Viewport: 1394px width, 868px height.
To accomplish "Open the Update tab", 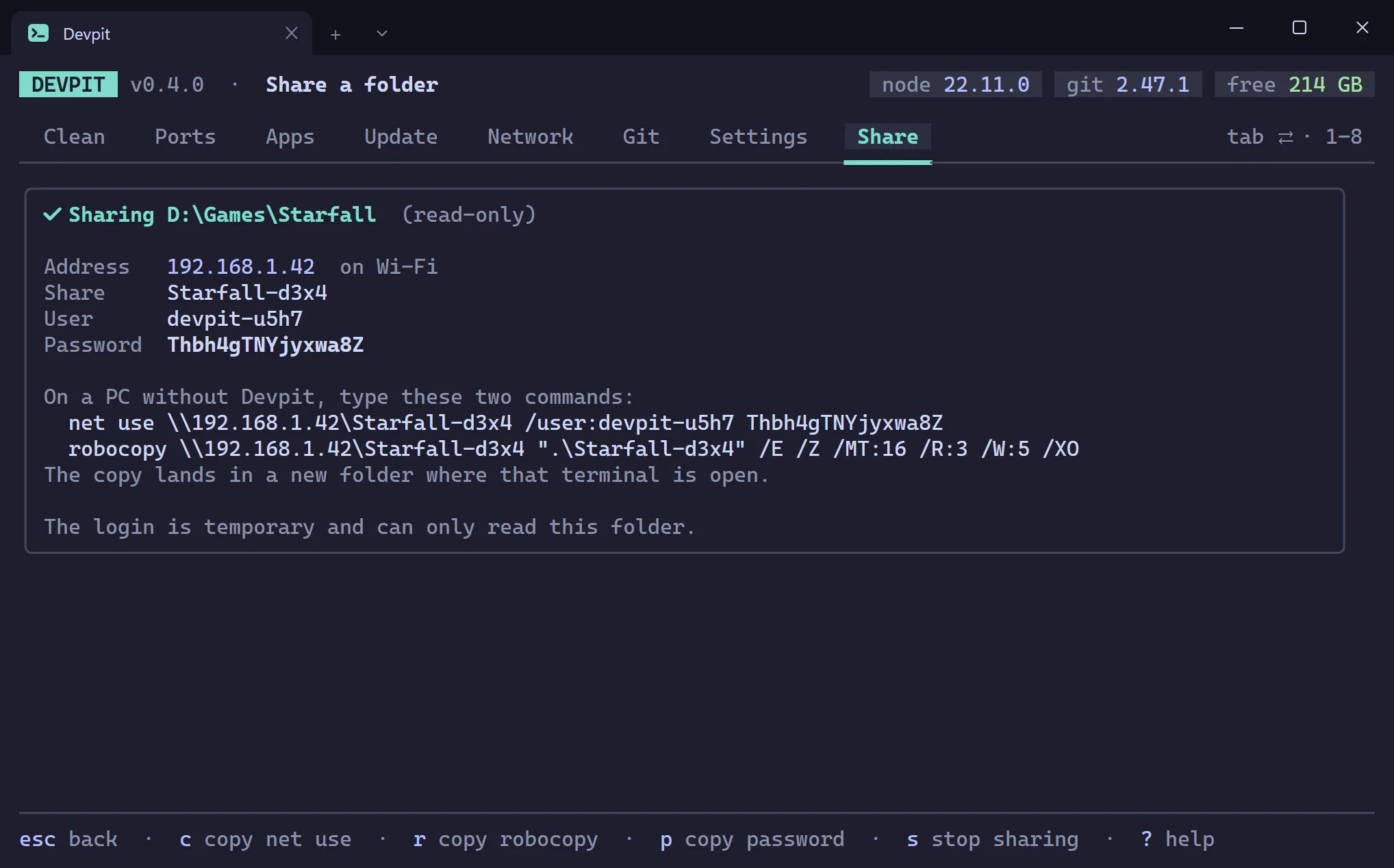I will click(401, 137).
